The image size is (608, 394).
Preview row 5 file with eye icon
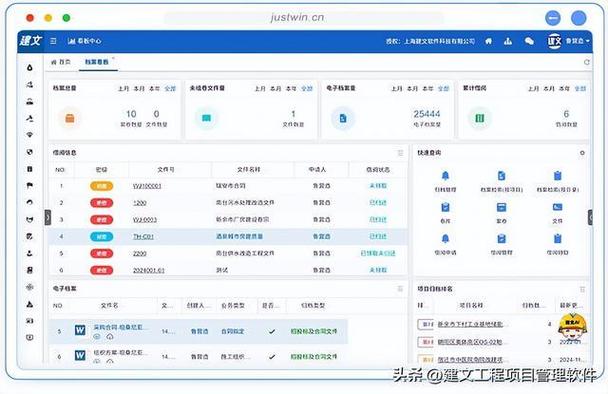pyautogui.click(x=97, y=337)
